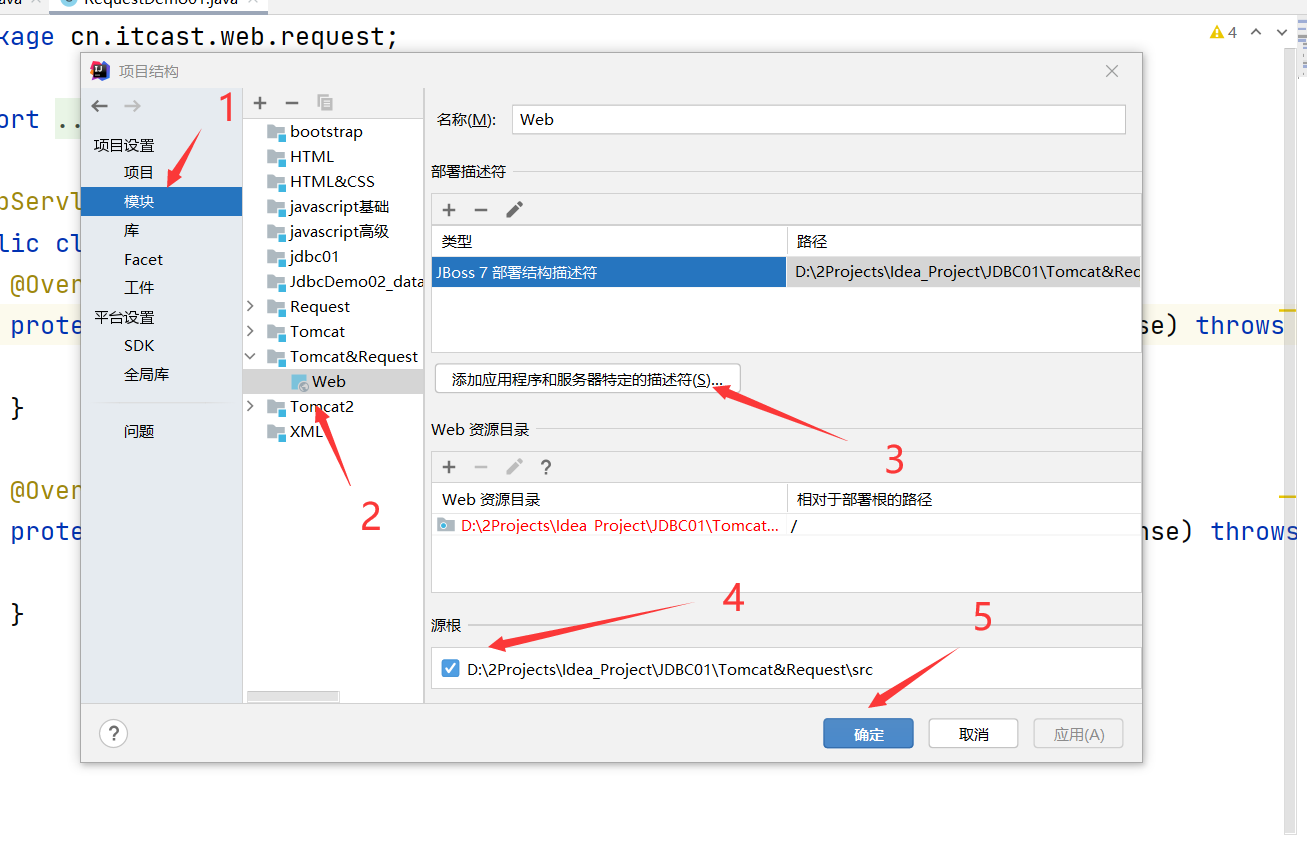
Task: Open the 工件 settings page
Action: pyautogui.click(x=139, y=288)
